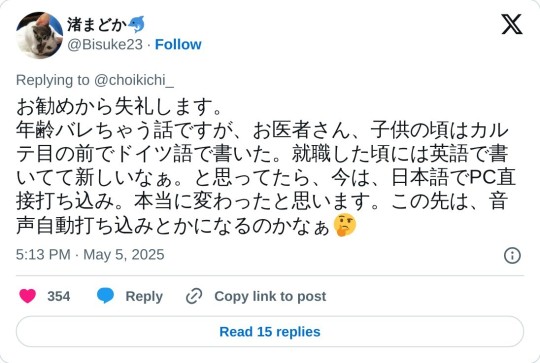Click the dolphin emoji beside the name

pyautogui.click(x=136, y=24)
